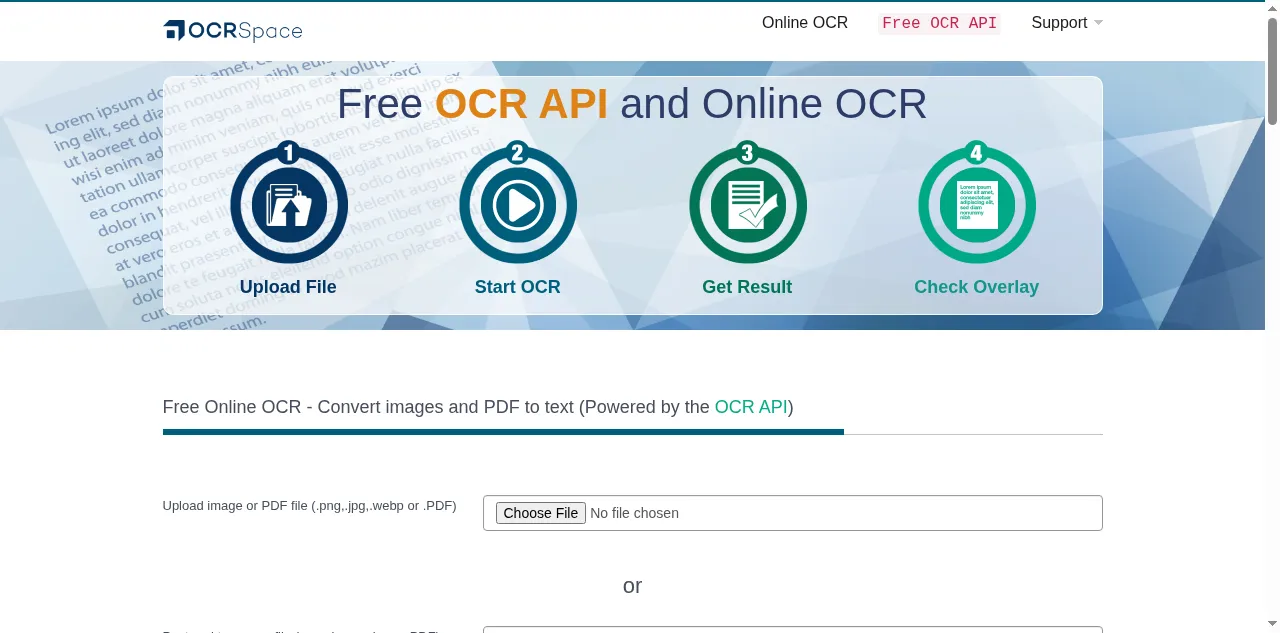1280x633 pixels.
Task: Click the page vertical scrollbar thumb
Action: (x=1273, y=70)
